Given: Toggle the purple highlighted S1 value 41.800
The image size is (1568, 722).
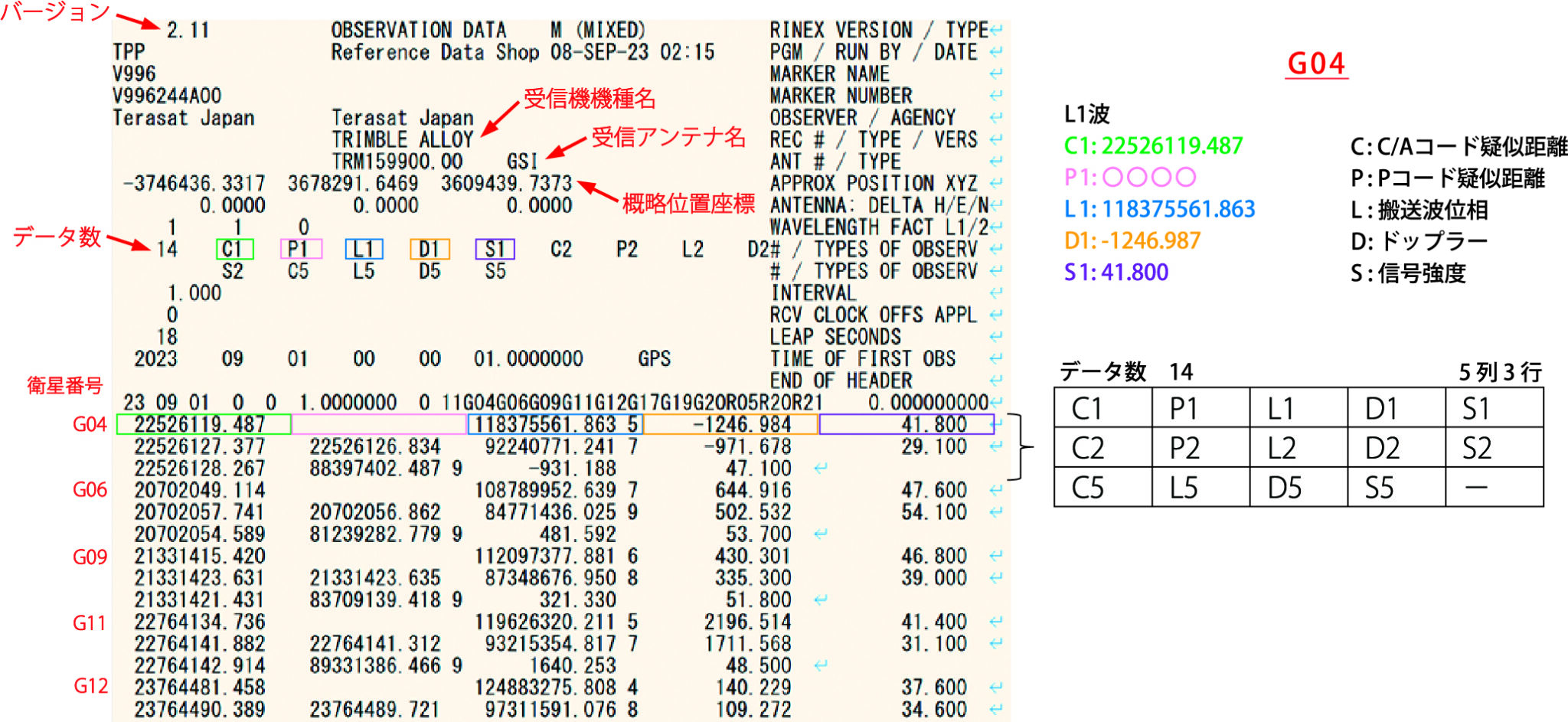Looking at the screenshot, I should pyautogui.click(x=907, y=424).
